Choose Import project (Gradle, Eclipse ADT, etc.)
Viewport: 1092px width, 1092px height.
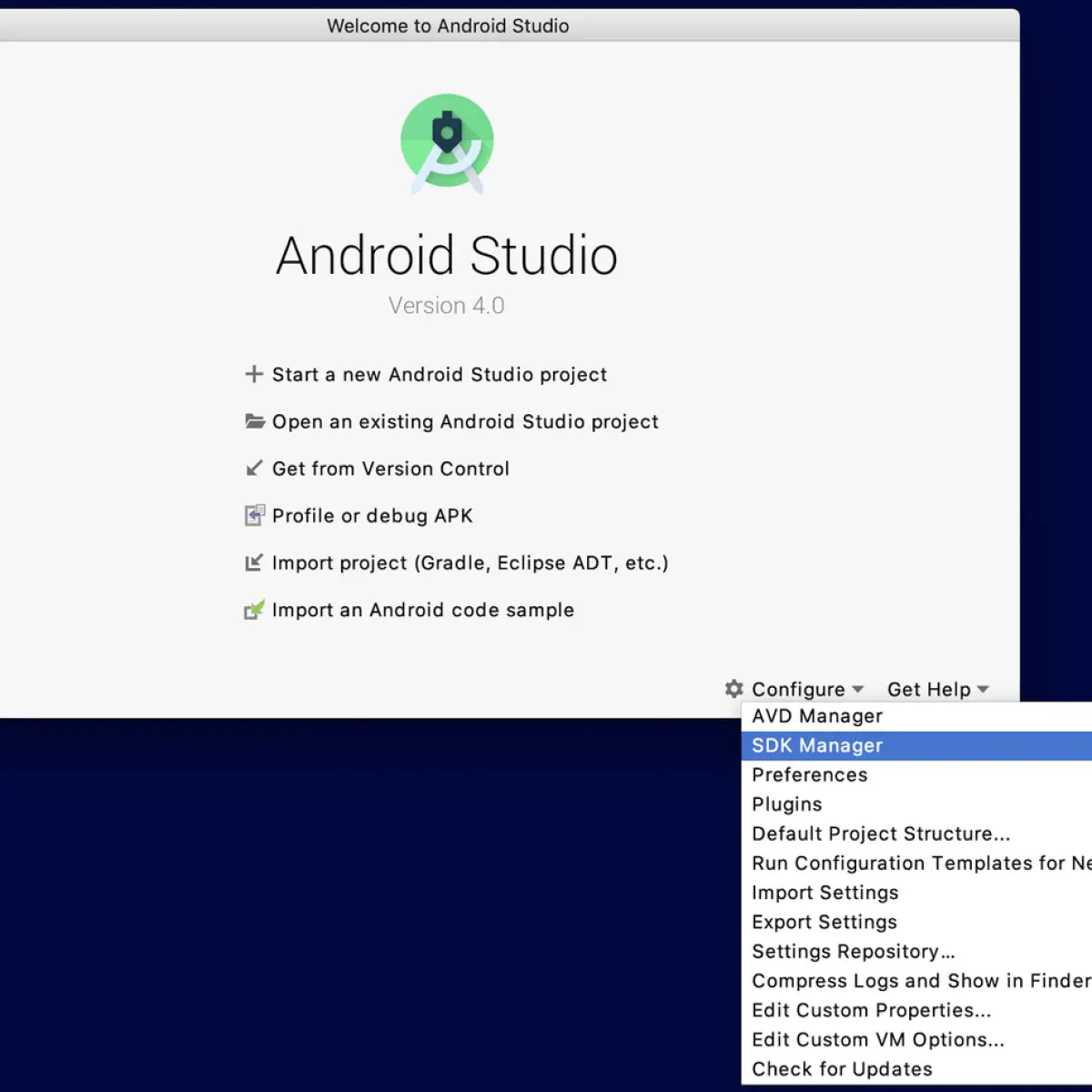pos(470,563)
